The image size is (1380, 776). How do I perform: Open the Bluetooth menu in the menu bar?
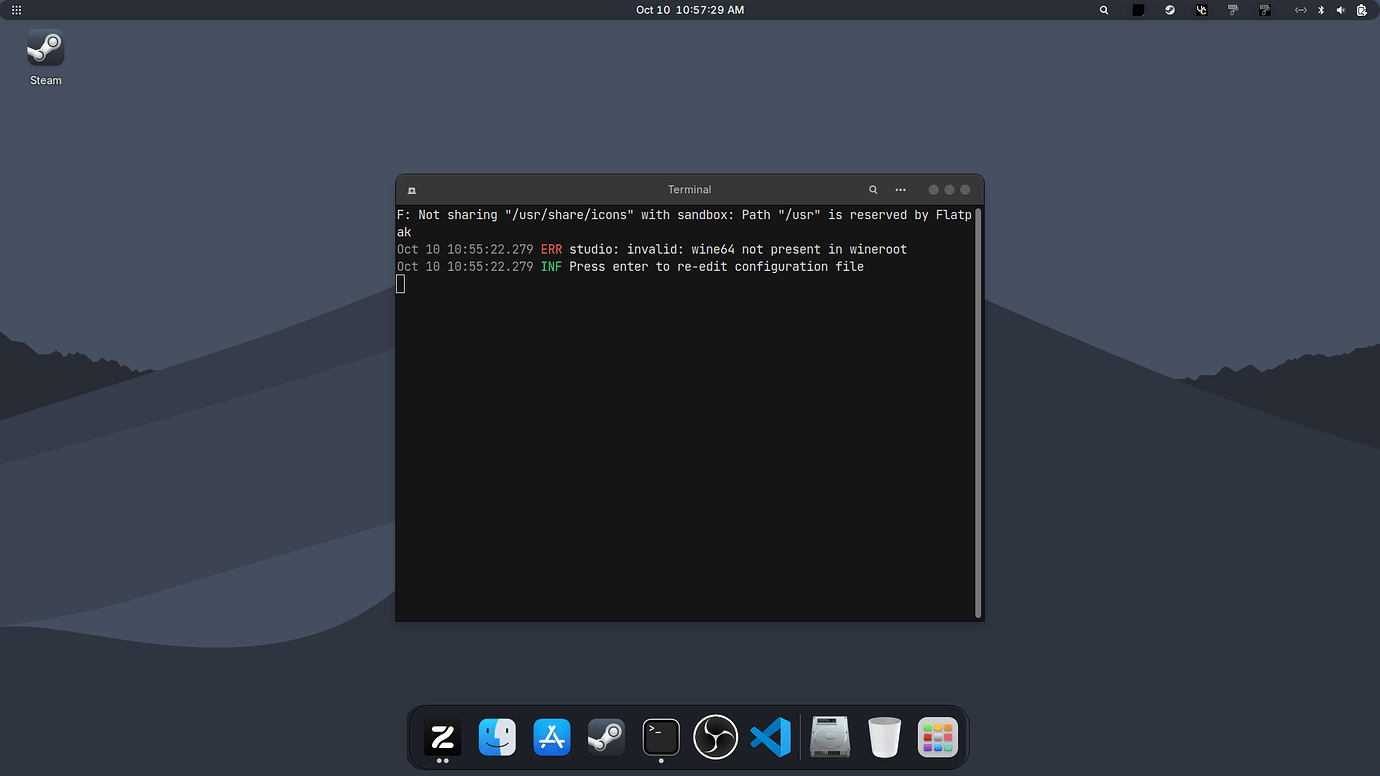[1322, 10]
